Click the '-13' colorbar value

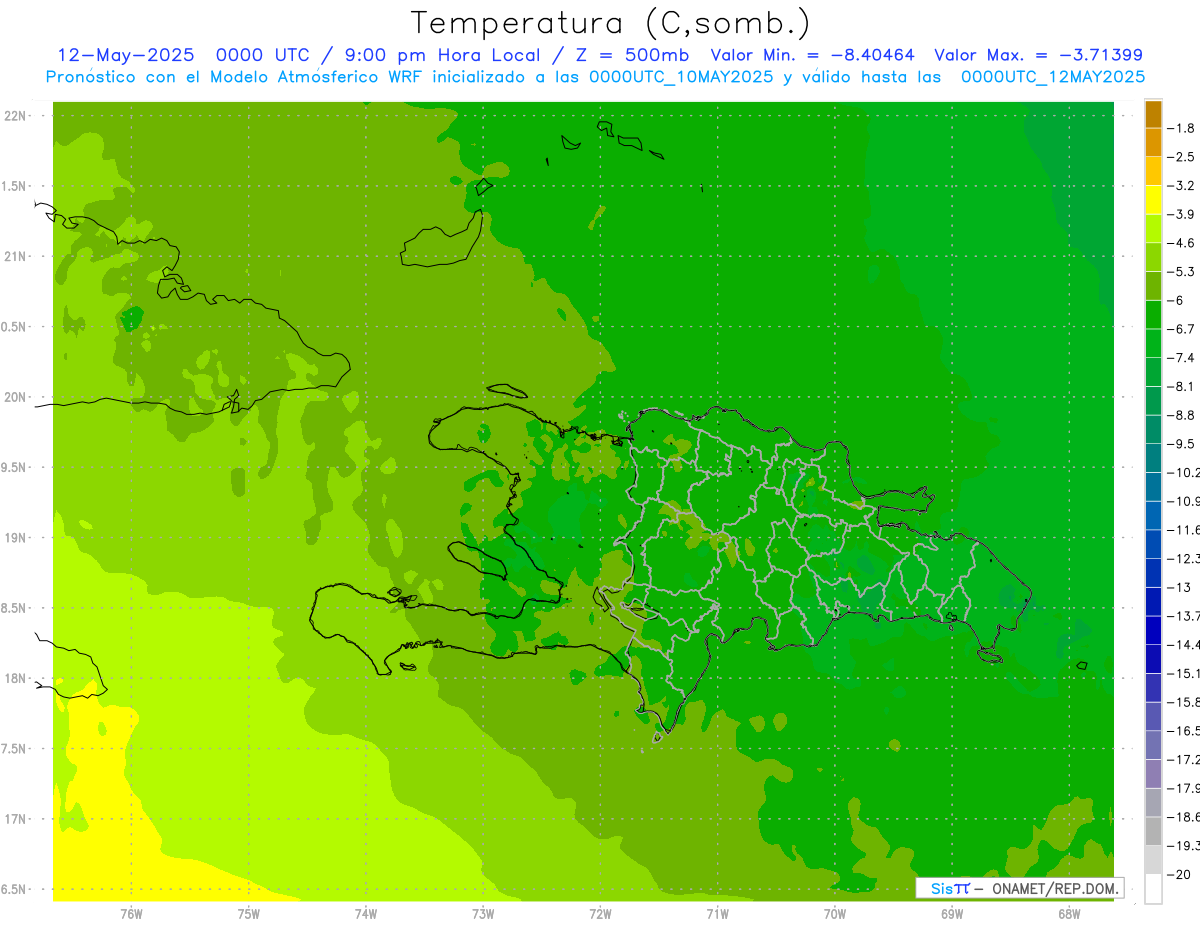pyautogui.click(x=1179, y=587)
